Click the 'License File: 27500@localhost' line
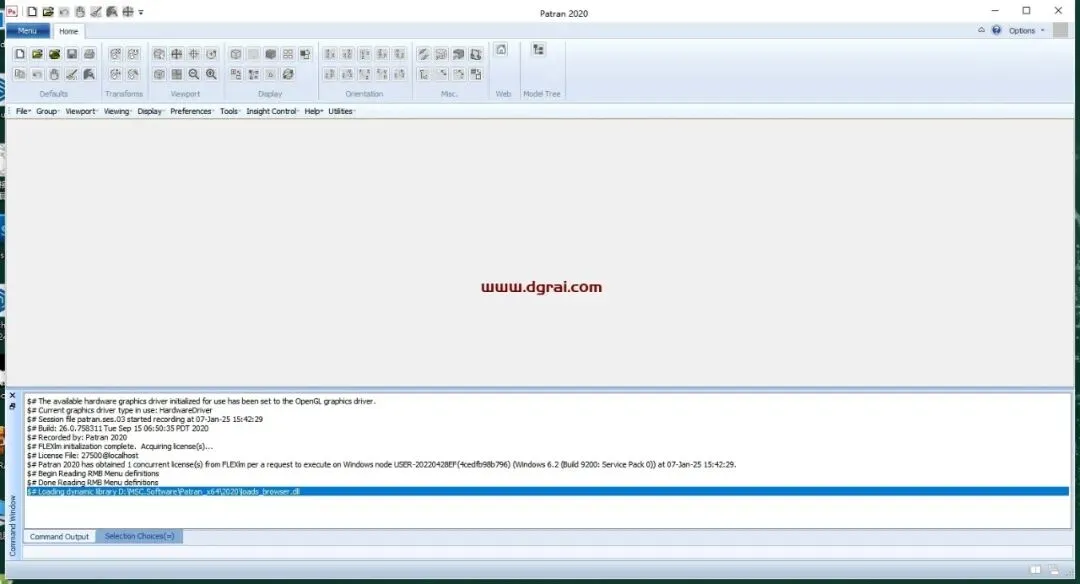Image resolution: width=1080 pixels, height=584 pixels. [x=83, y=455]
